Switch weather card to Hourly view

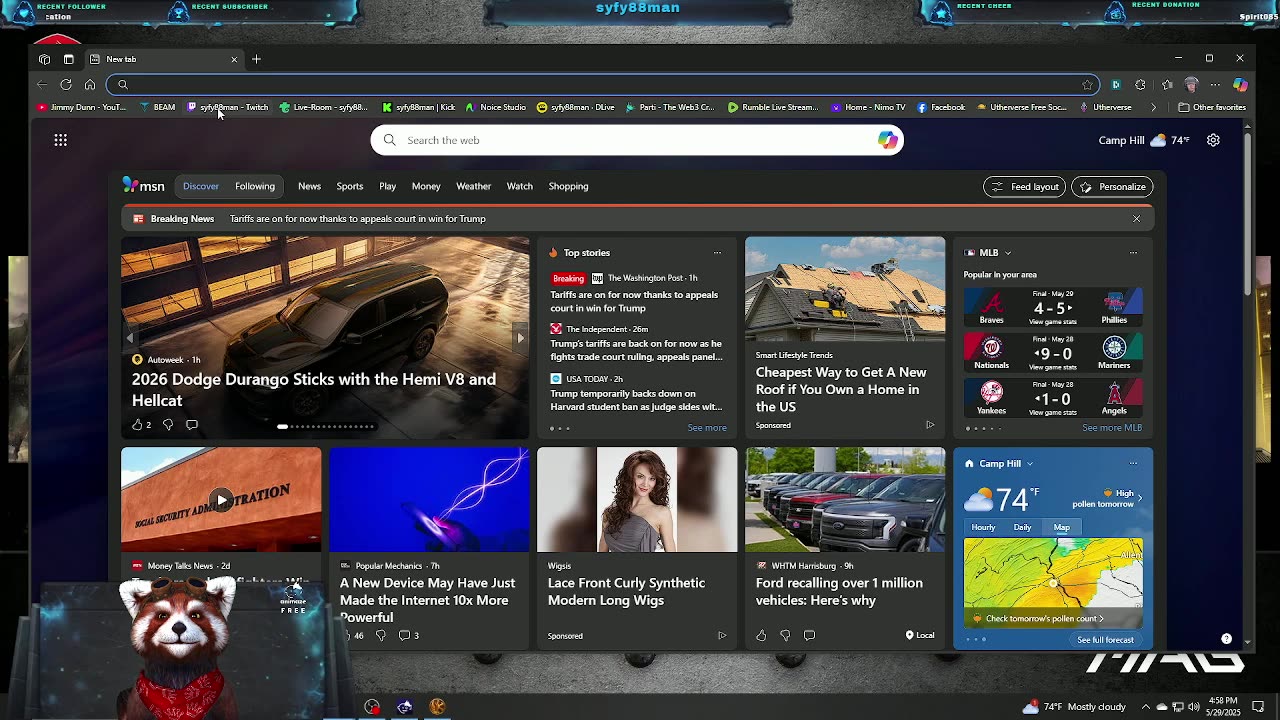pos(983,527)
